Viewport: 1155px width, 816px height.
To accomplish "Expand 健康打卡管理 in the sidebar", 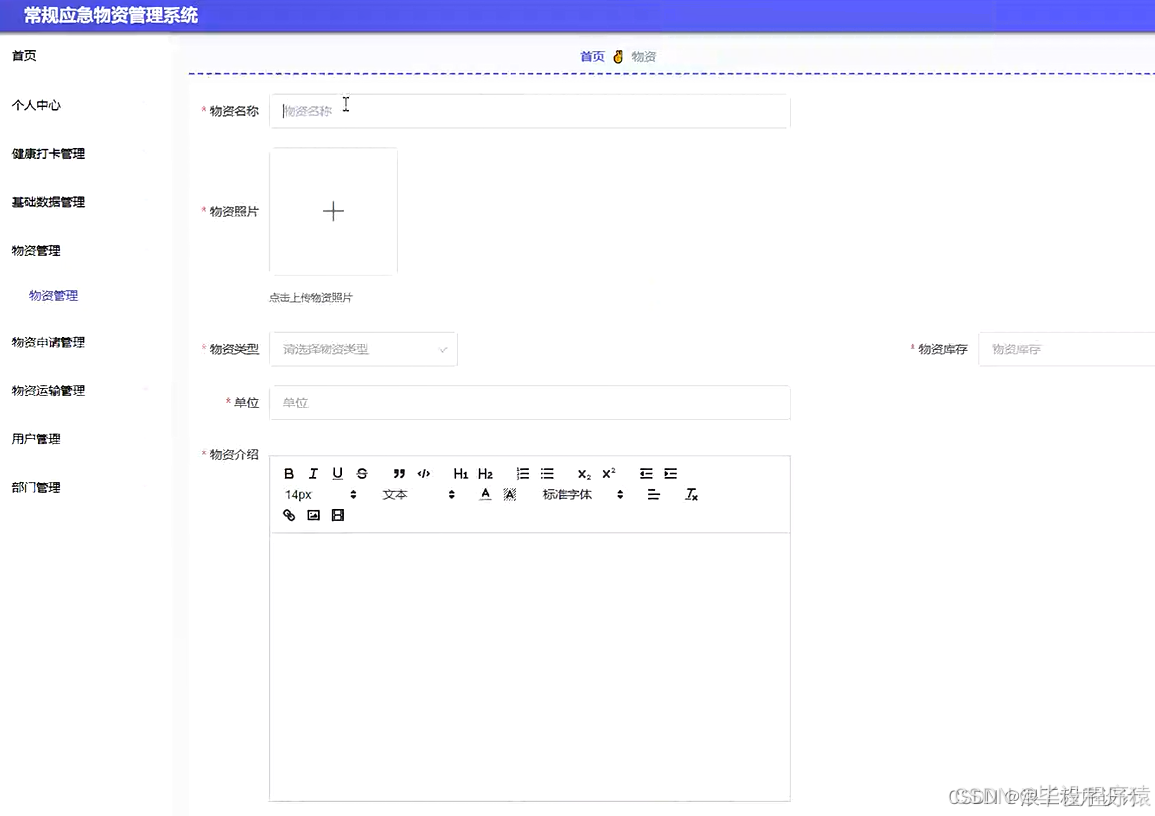I will (x=49, y=153).
